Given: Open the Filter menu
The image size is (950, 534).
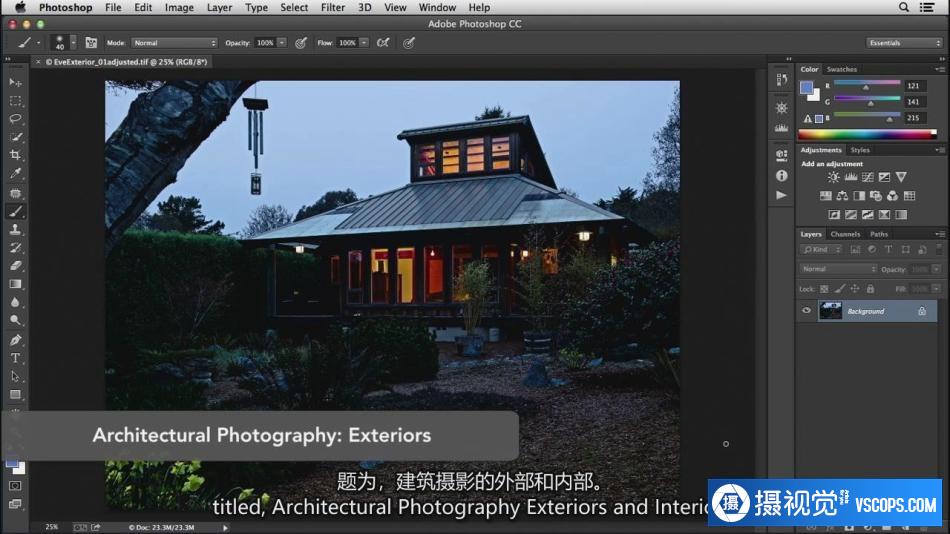Looking at the screenshot, I should point(333,7).
